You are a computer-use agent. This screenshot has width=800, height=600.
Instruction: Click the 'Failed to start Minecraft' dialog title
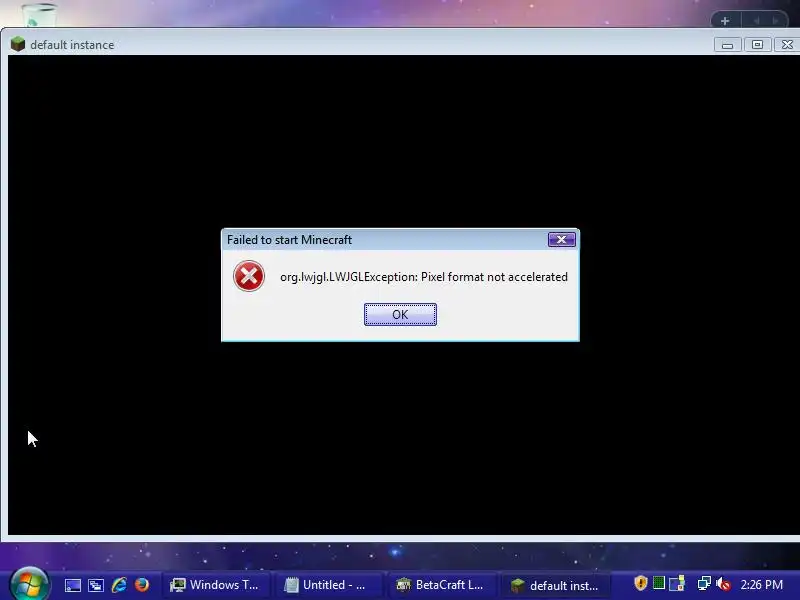[289, 240]
